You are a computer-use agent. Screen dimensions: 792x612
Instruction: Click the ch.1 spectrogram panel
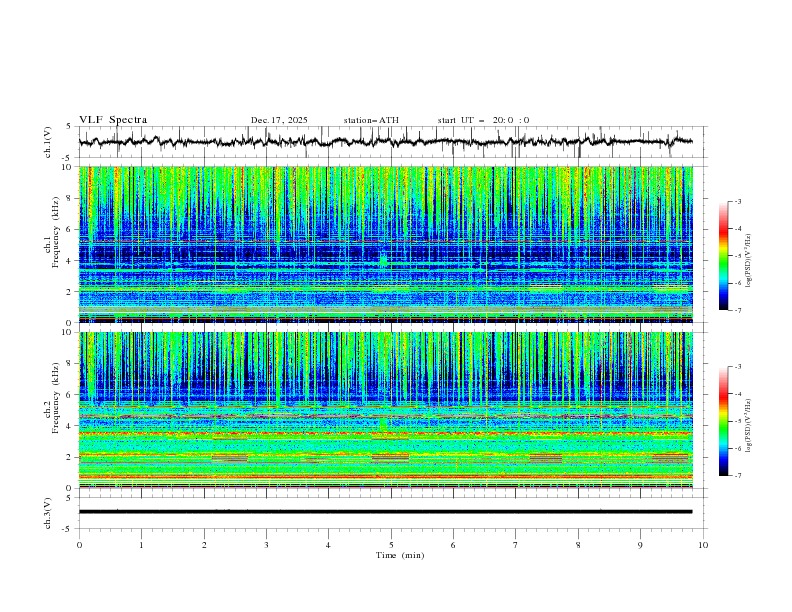[386, 244]
